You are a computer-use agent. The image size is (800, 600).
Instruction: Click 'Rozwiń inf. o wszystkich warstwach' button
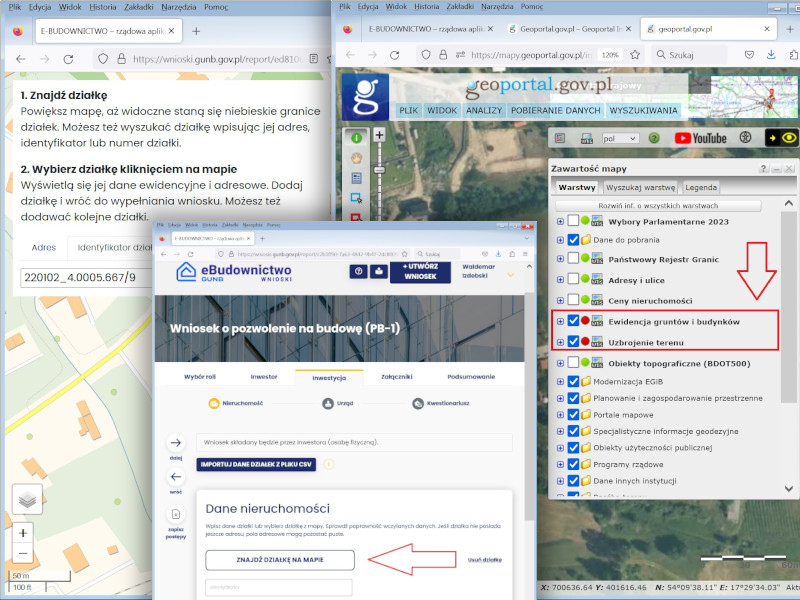658,206
